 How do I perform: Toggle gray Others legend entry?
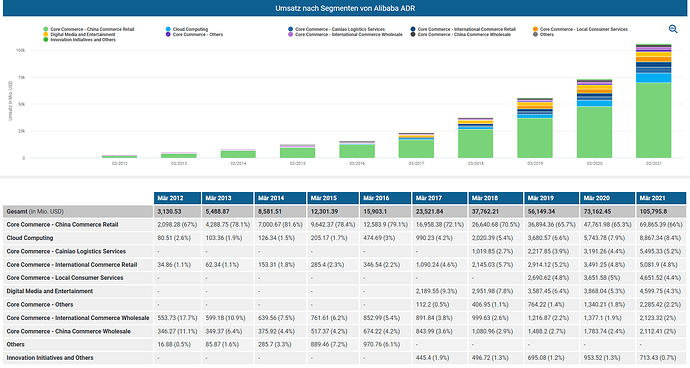tap(543, 34)
